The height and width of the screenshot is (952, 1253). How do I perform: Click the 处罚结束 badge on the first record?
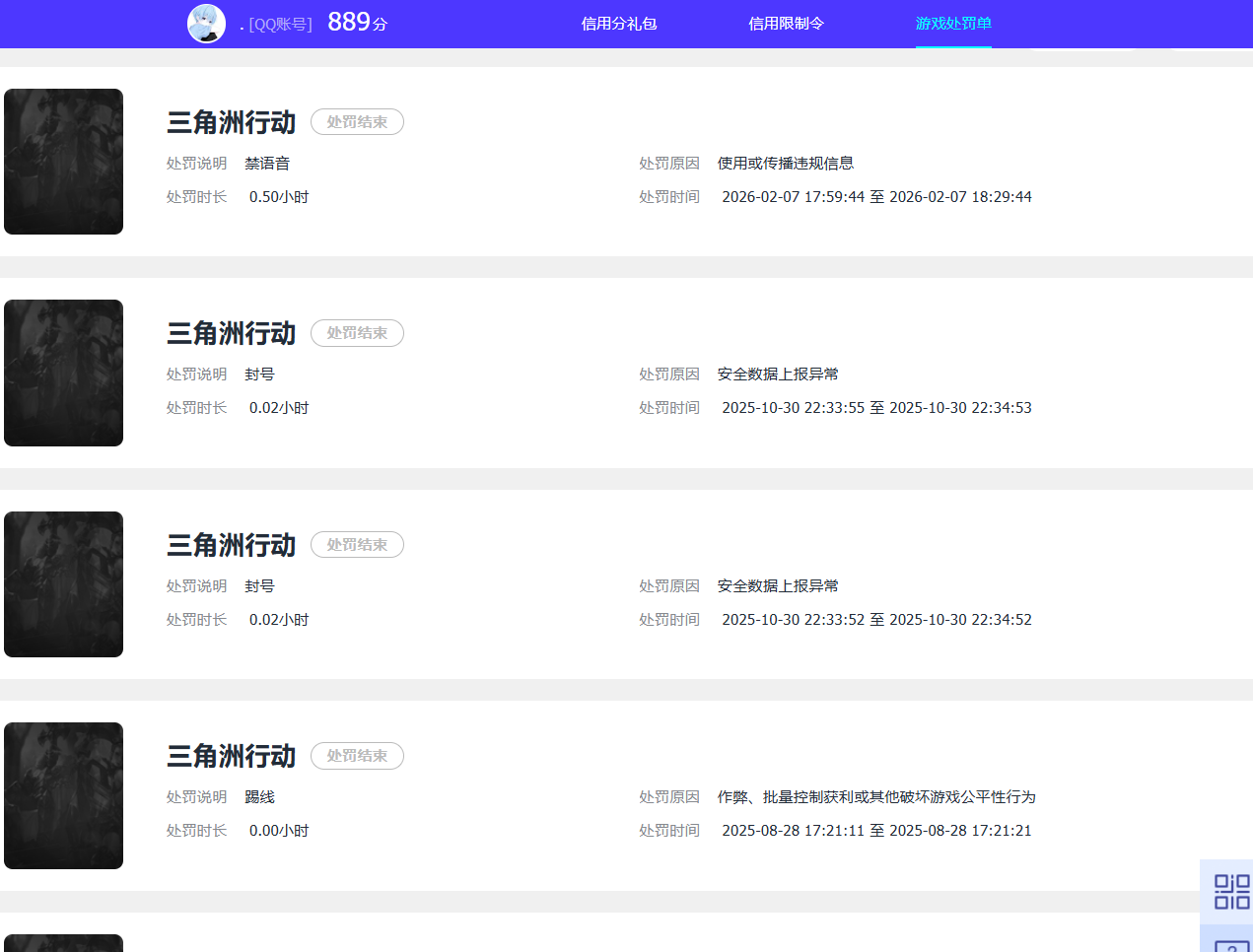pyautogui.click(x=357, y=122)
